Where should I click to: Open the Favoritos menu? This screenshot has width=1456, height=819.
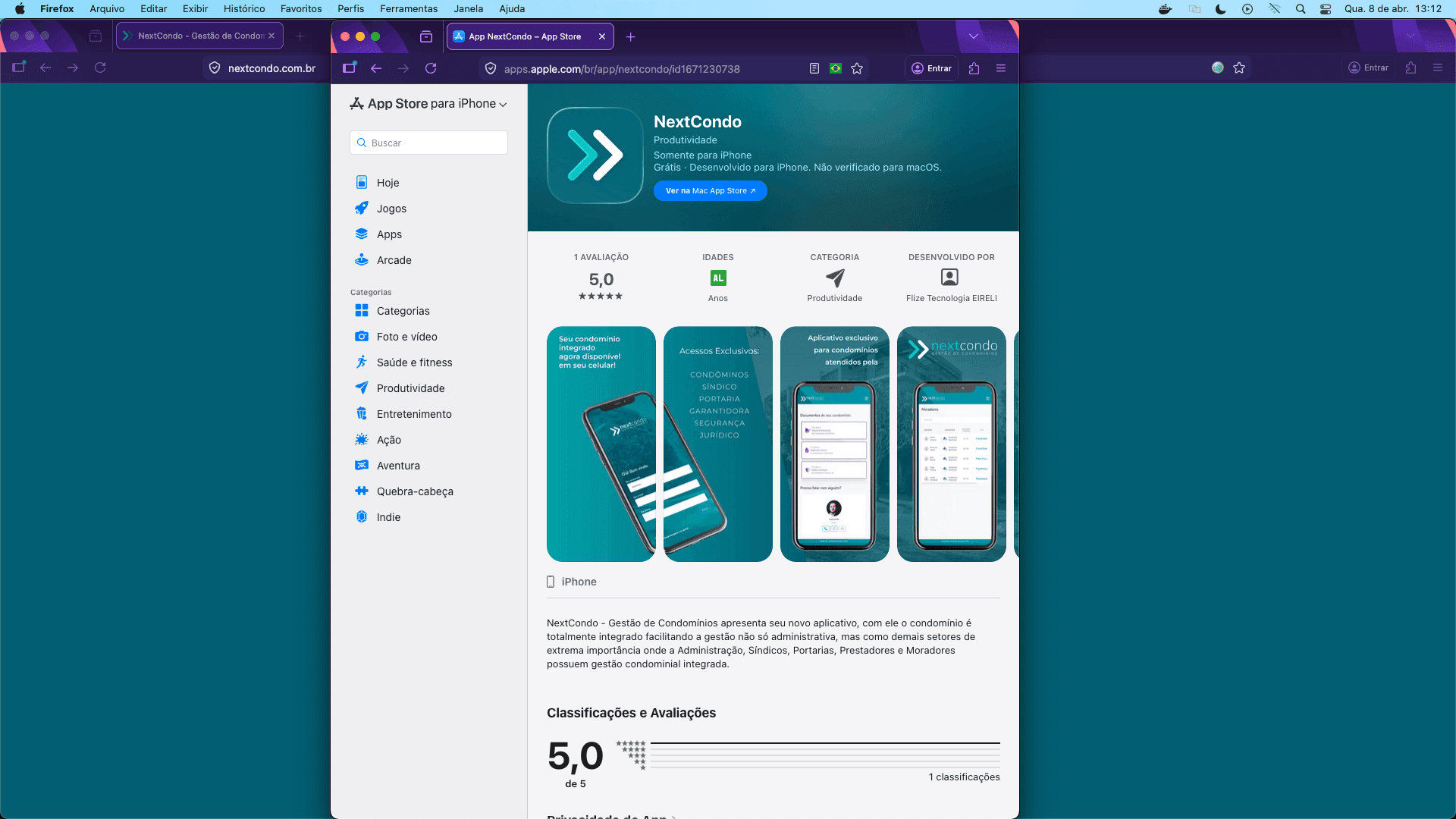(x=301, y=9)
